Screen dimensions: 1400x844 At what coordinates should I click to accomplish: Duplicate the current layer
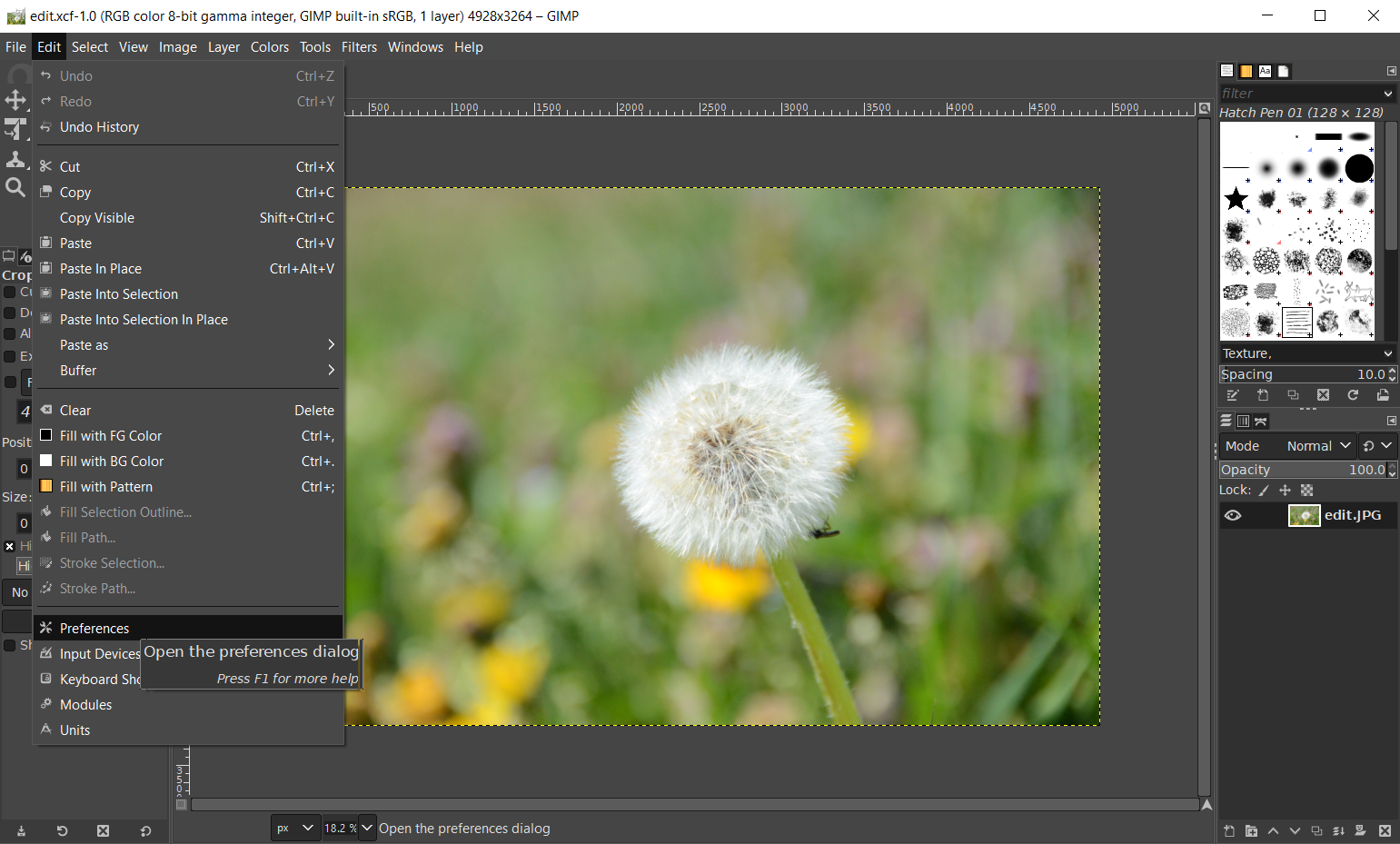[1316, 830]
